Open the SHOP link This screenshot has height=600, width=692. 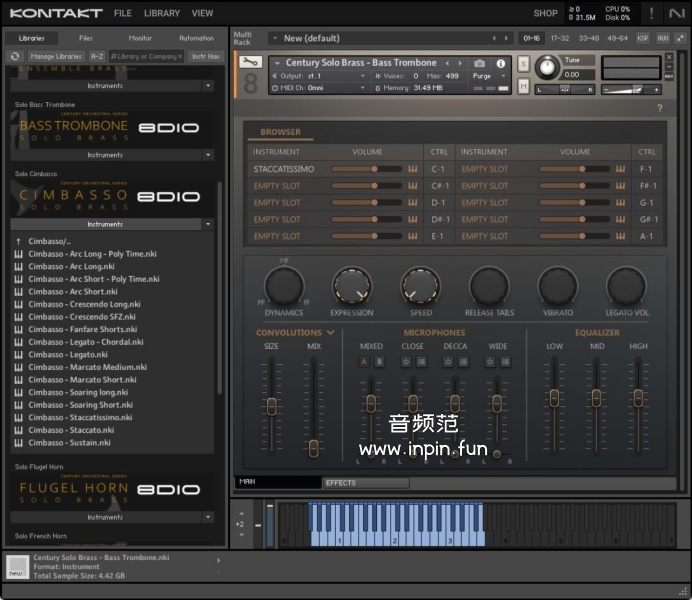coord(545,13)
